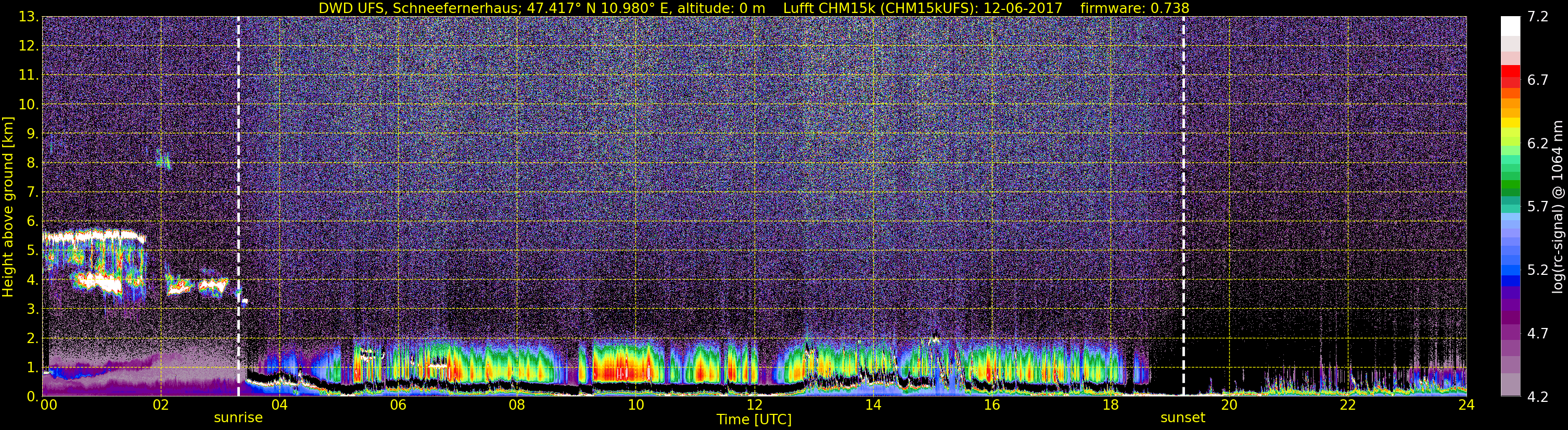The width and height of the screenshot is (1568, 430).
Task: Click the '08' time axis tick label
Action: tap(516, 405)
